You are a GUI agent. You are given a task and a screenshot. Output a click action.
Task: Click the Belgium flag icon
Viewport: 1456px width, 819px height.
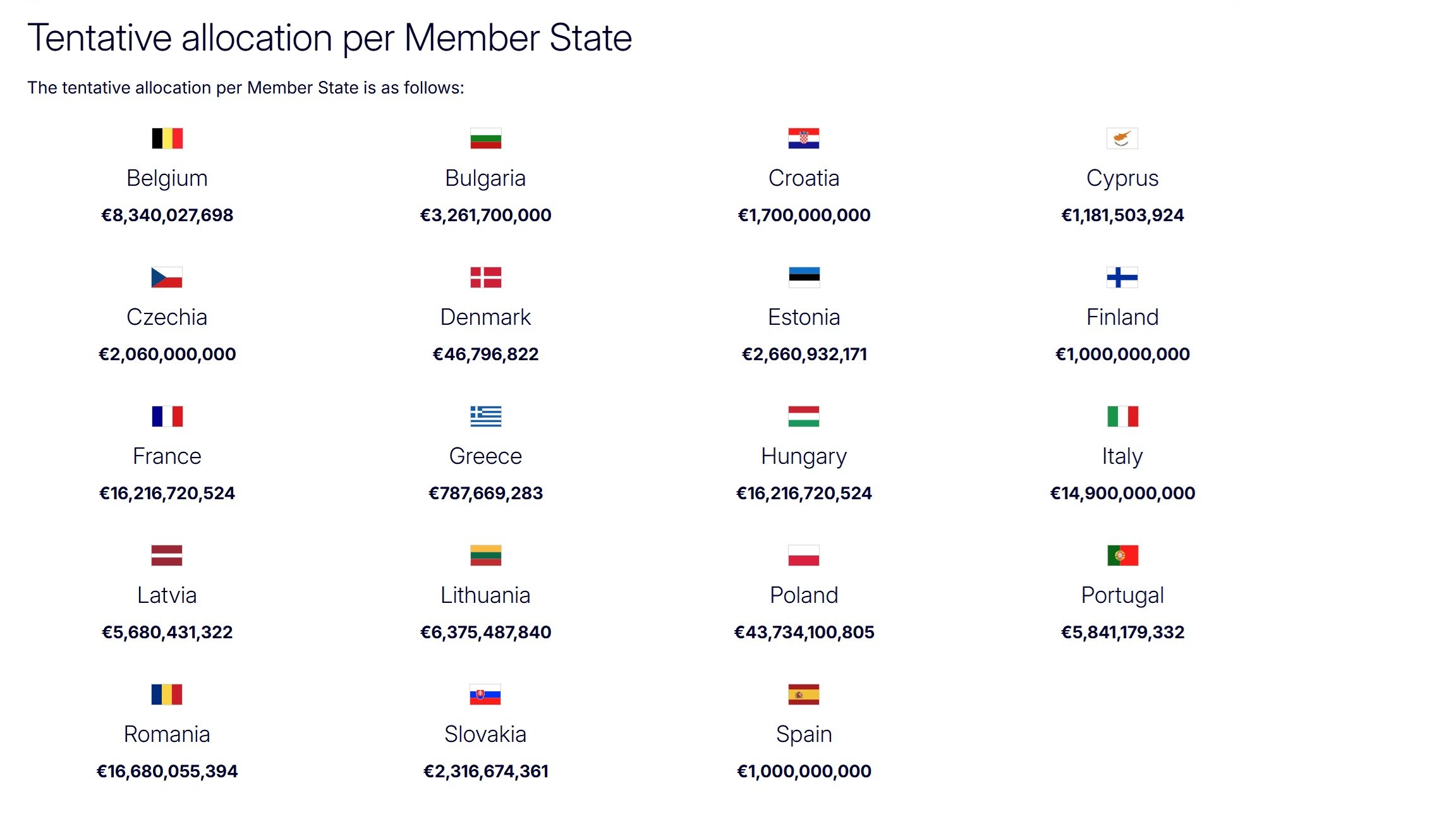pyautogui.click(x=167, y=138)
